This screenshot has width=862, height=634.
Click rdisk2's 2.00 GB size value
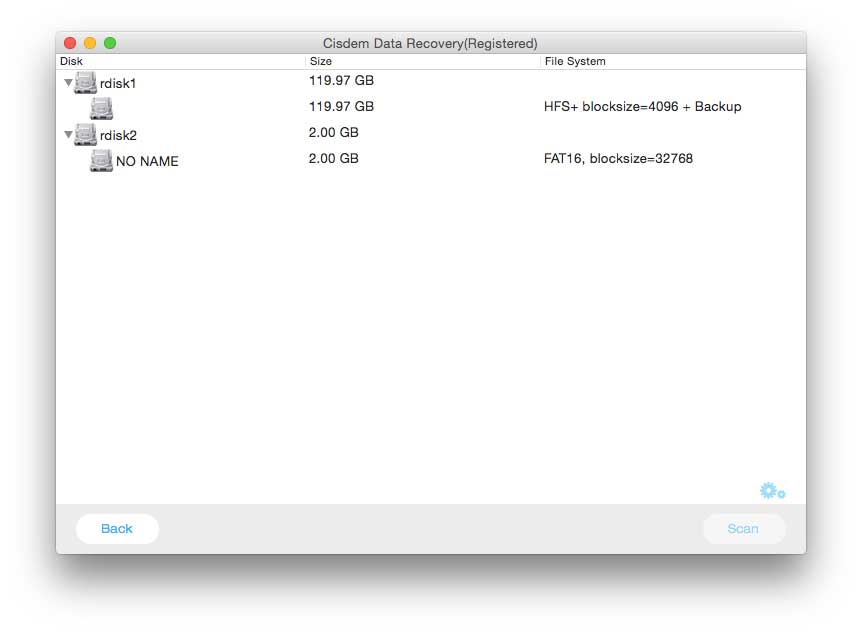click(334, 133)
